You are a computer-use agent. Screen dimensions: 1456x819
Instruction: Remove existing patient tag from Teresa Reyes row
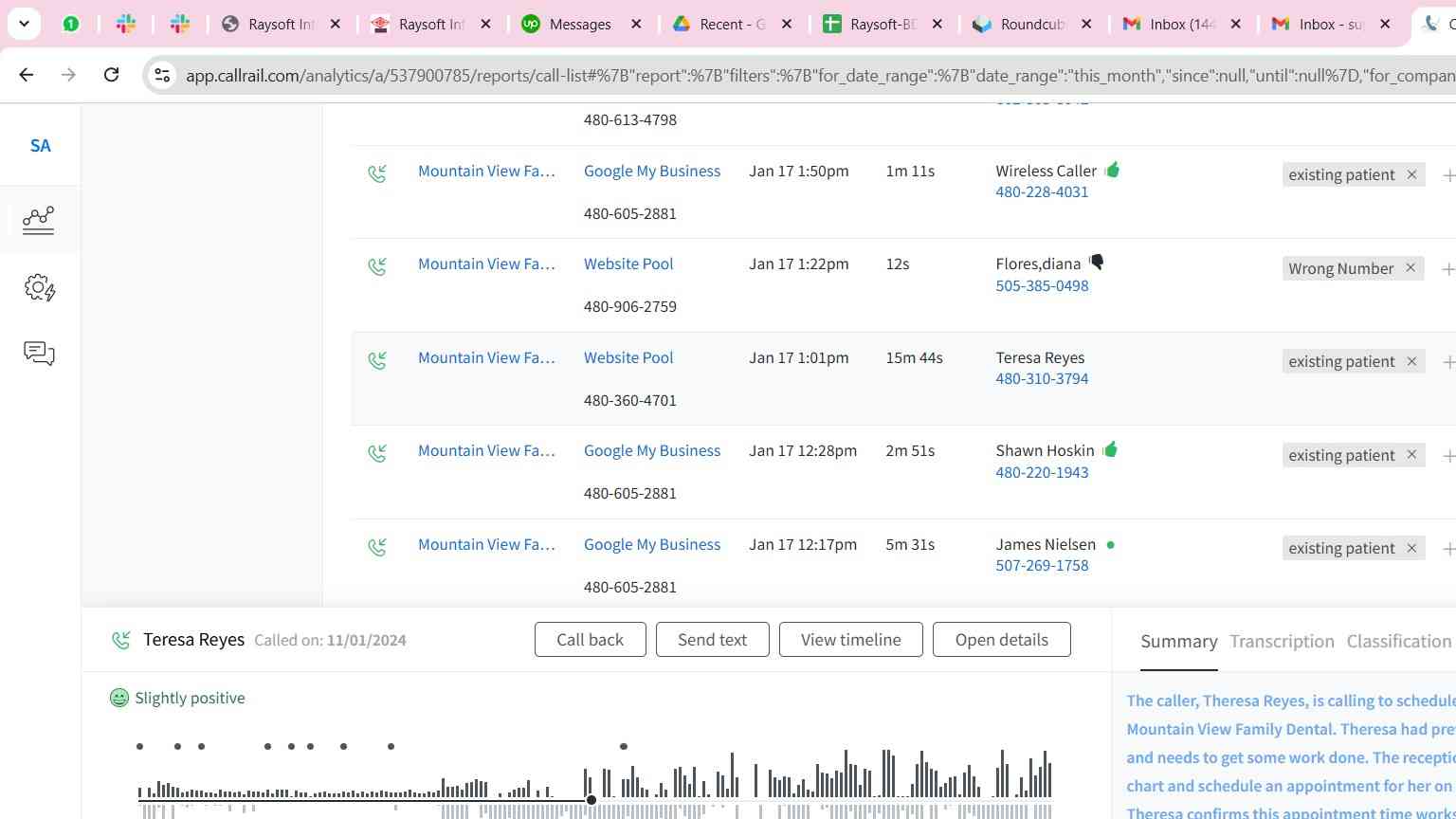click(x=1411, y=361)
